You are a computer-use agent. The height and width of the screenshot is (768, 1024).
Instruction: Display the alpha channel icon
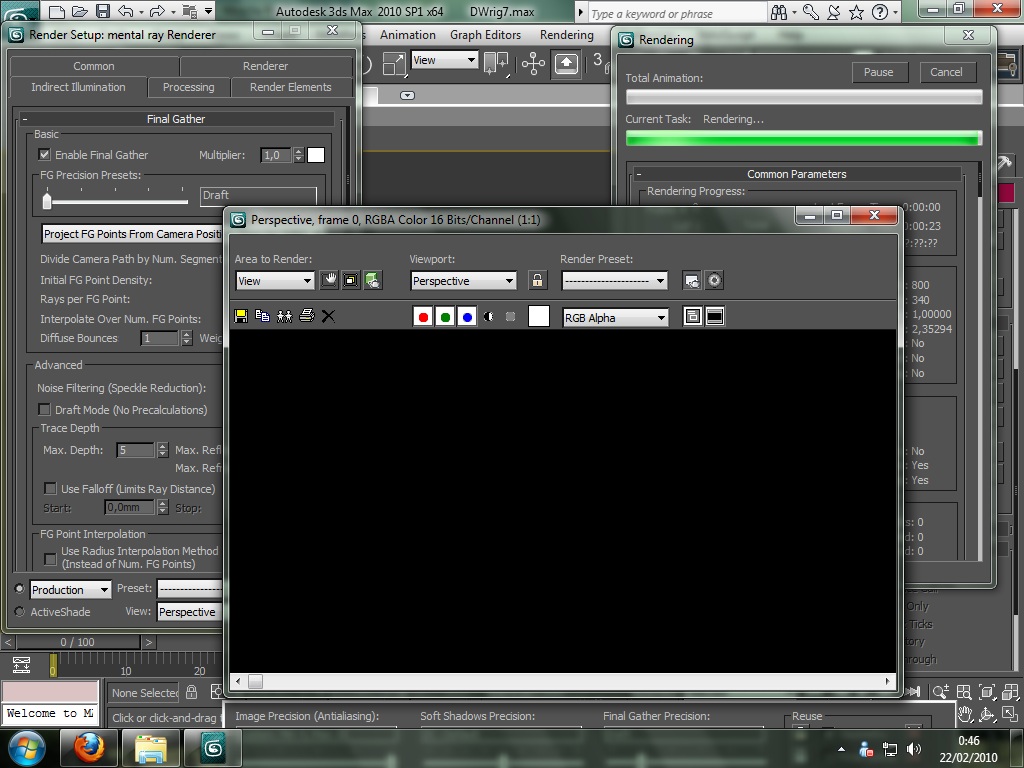click(488, 317)
